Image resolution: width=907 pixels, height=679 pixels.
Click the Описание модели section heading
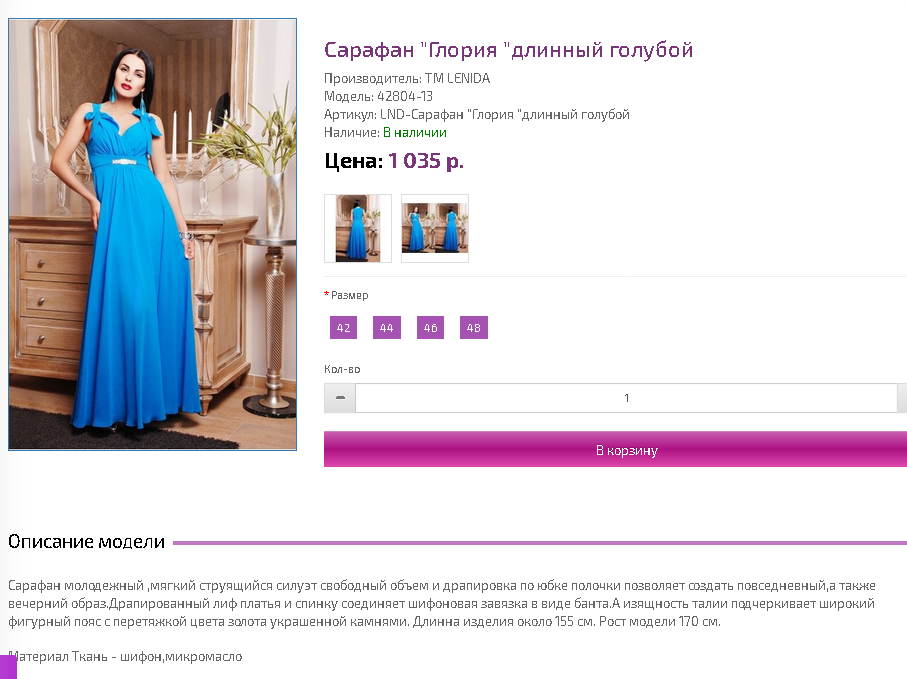pos(86,542)
